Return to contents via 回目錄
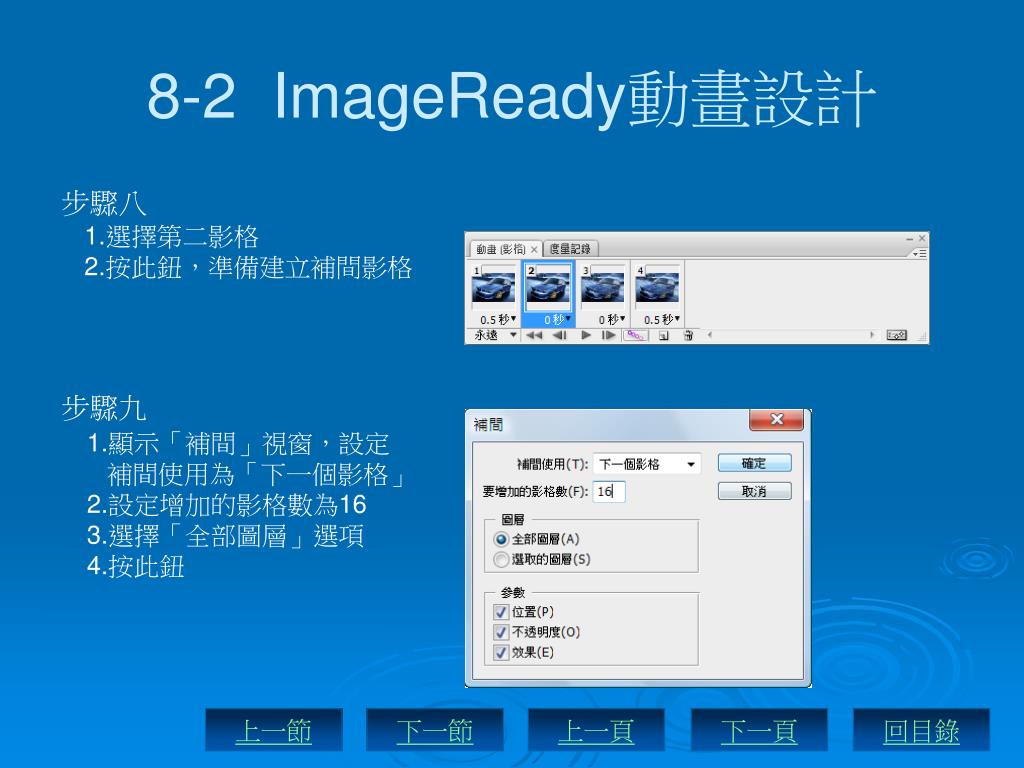1024x768 pixels. tap(921, 730)
